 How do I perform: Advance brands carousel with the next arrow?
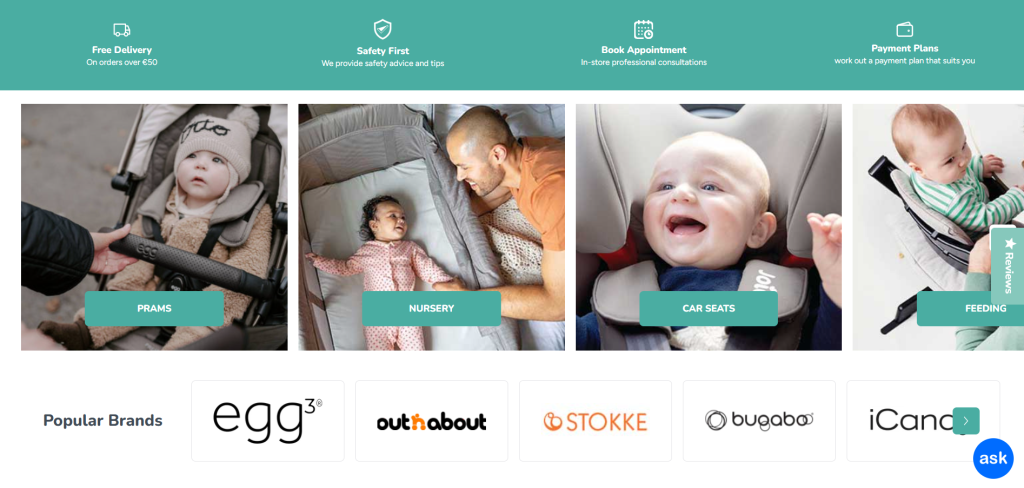point(966,421)
